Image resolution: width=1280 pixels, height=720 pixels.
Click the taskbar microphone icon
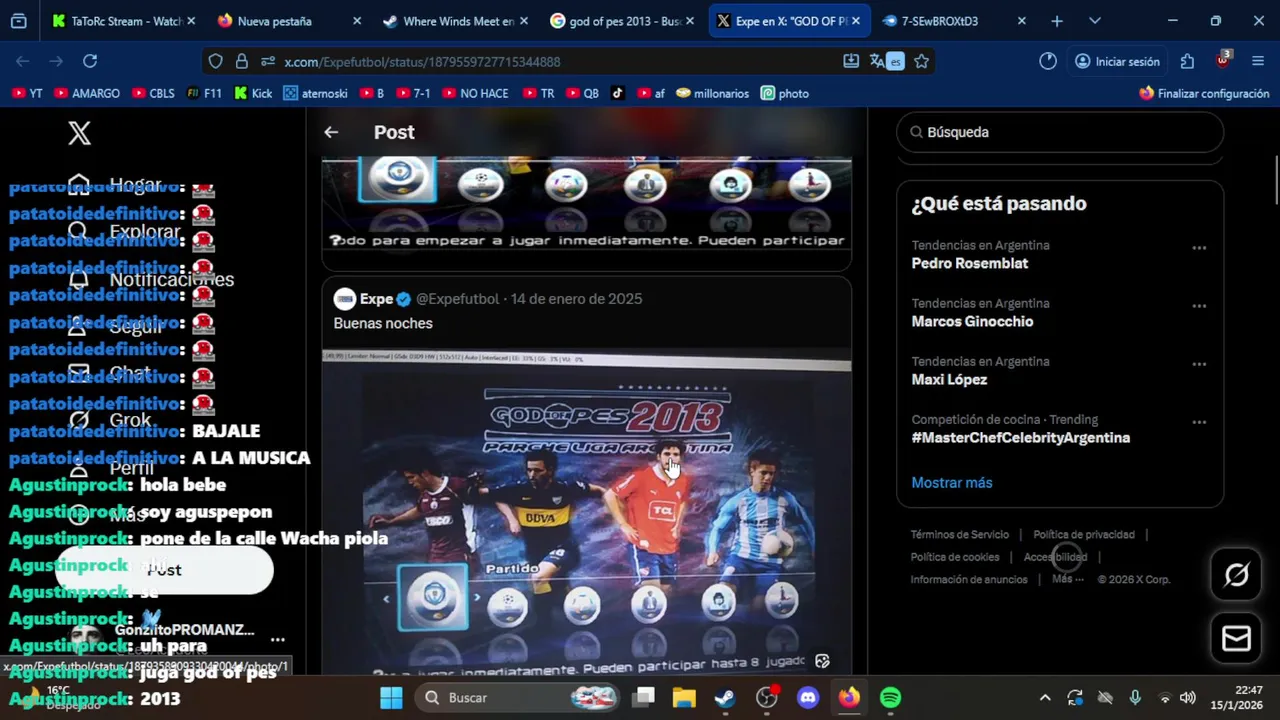point(1135,698)
